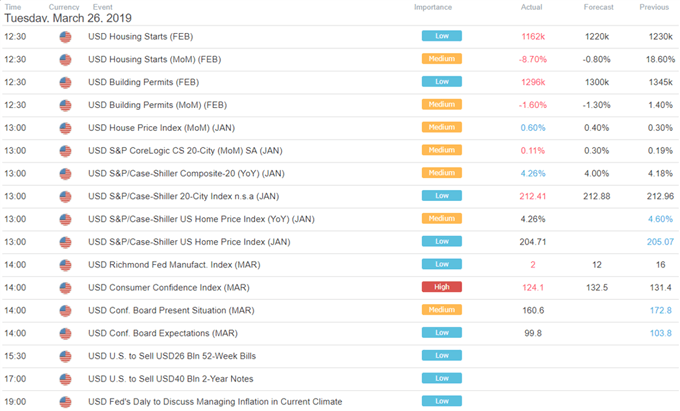This screenshot has width=680, height=411.
Task: Click the flag icon on House Price Index row
Action: [x=65, y=128]
